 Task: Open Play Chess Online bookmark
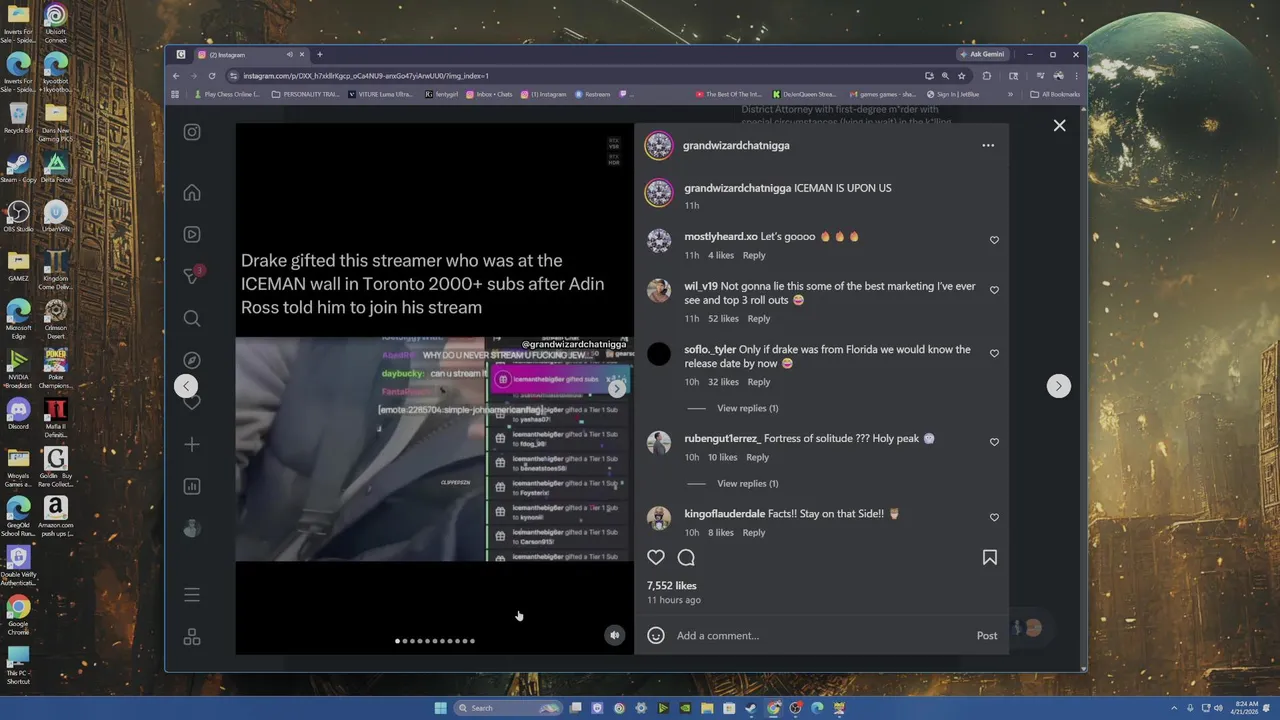(x=226, y=95)
